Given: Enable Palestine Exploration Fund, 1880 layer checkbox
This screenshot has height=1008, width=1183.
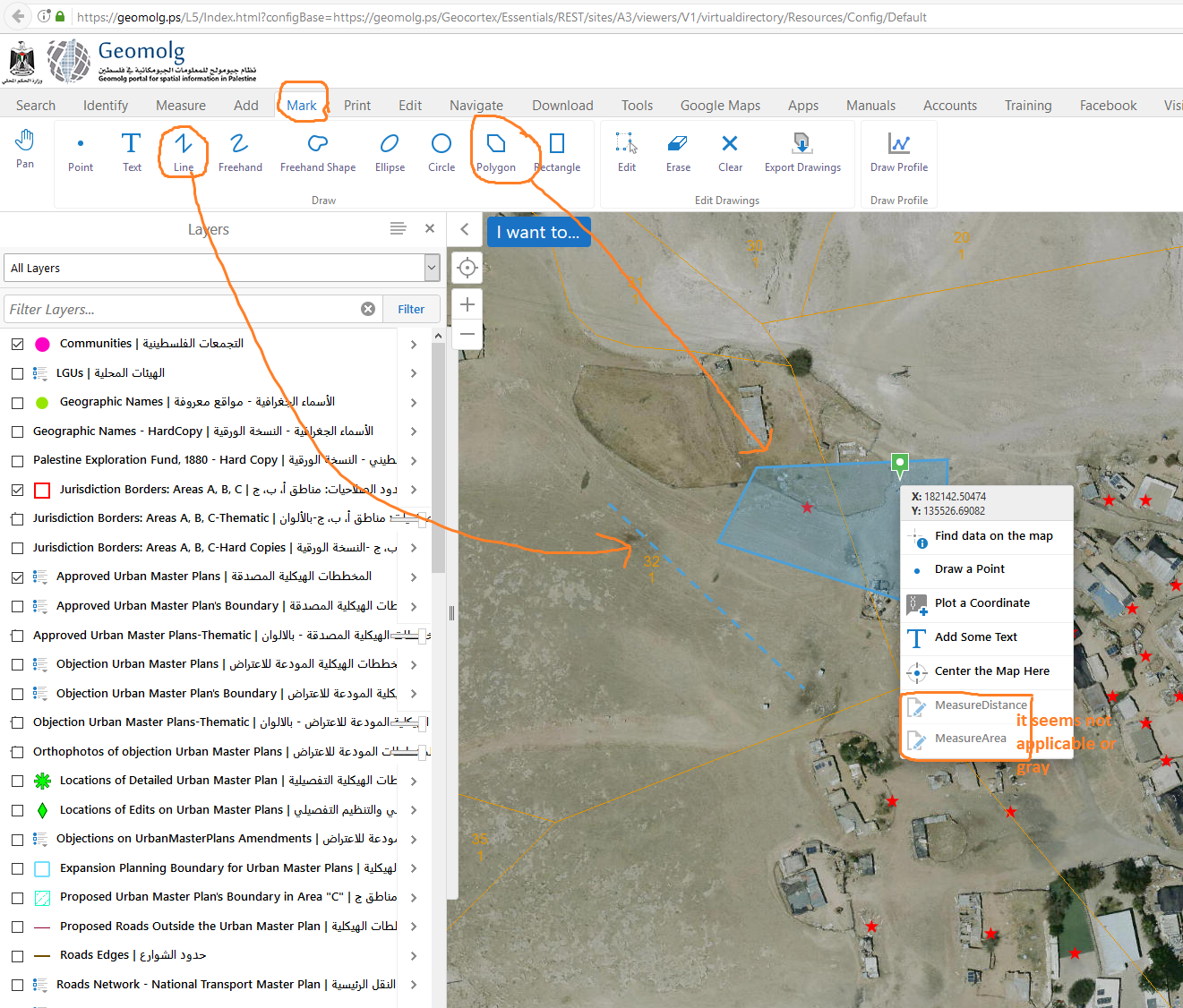Looking at the screenshot, I should click(x=17, y=461).
